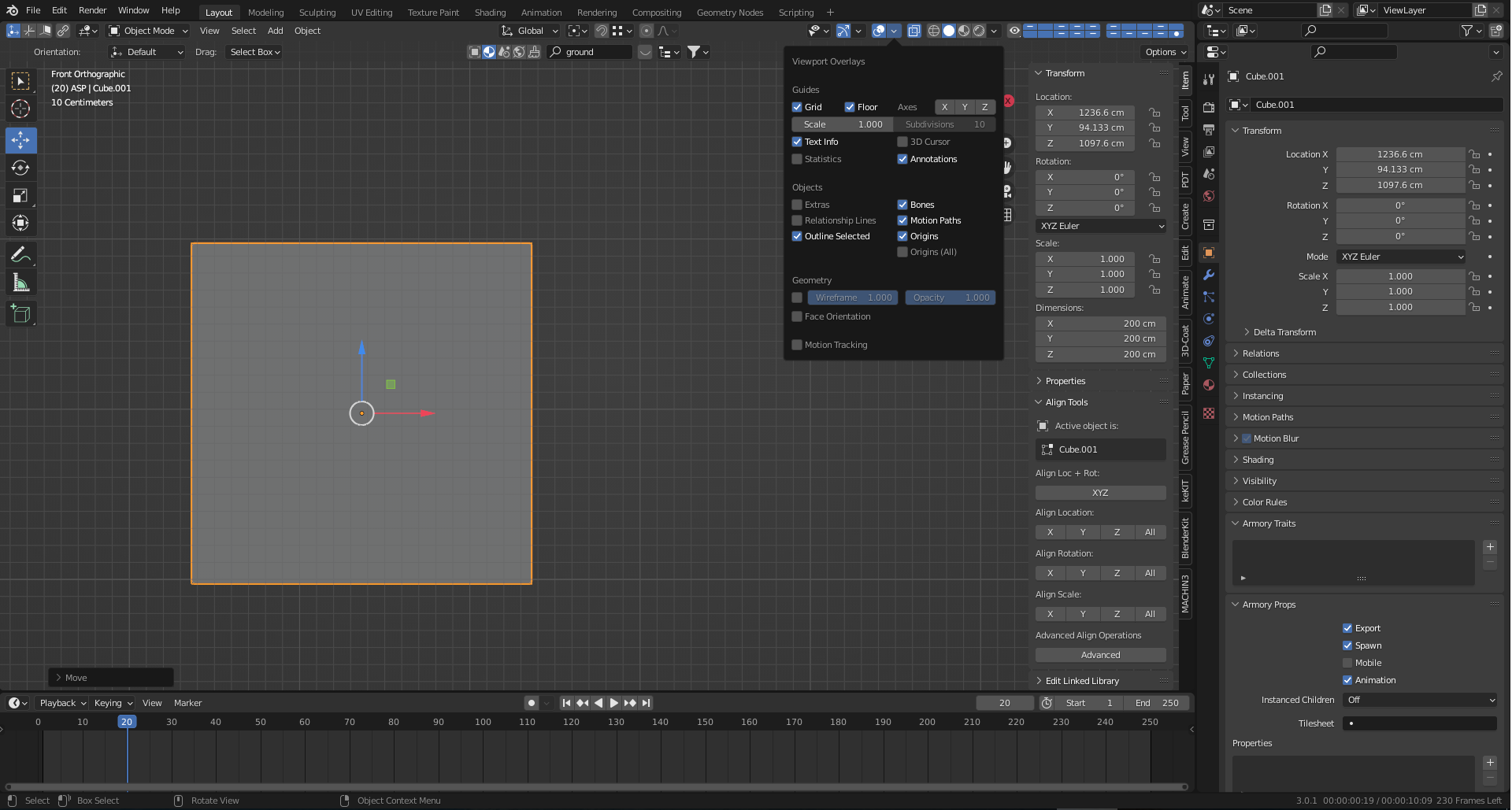This screenshot has width=1512, height=810.
Task: Choose the Measure tool
Action: pos(20,283)
